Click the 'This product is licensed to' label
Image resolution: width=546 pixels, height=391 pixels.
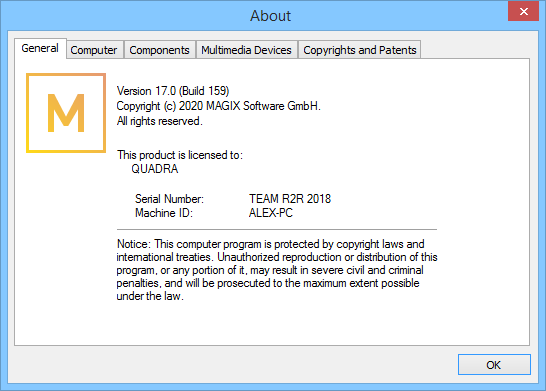point(180,155)
